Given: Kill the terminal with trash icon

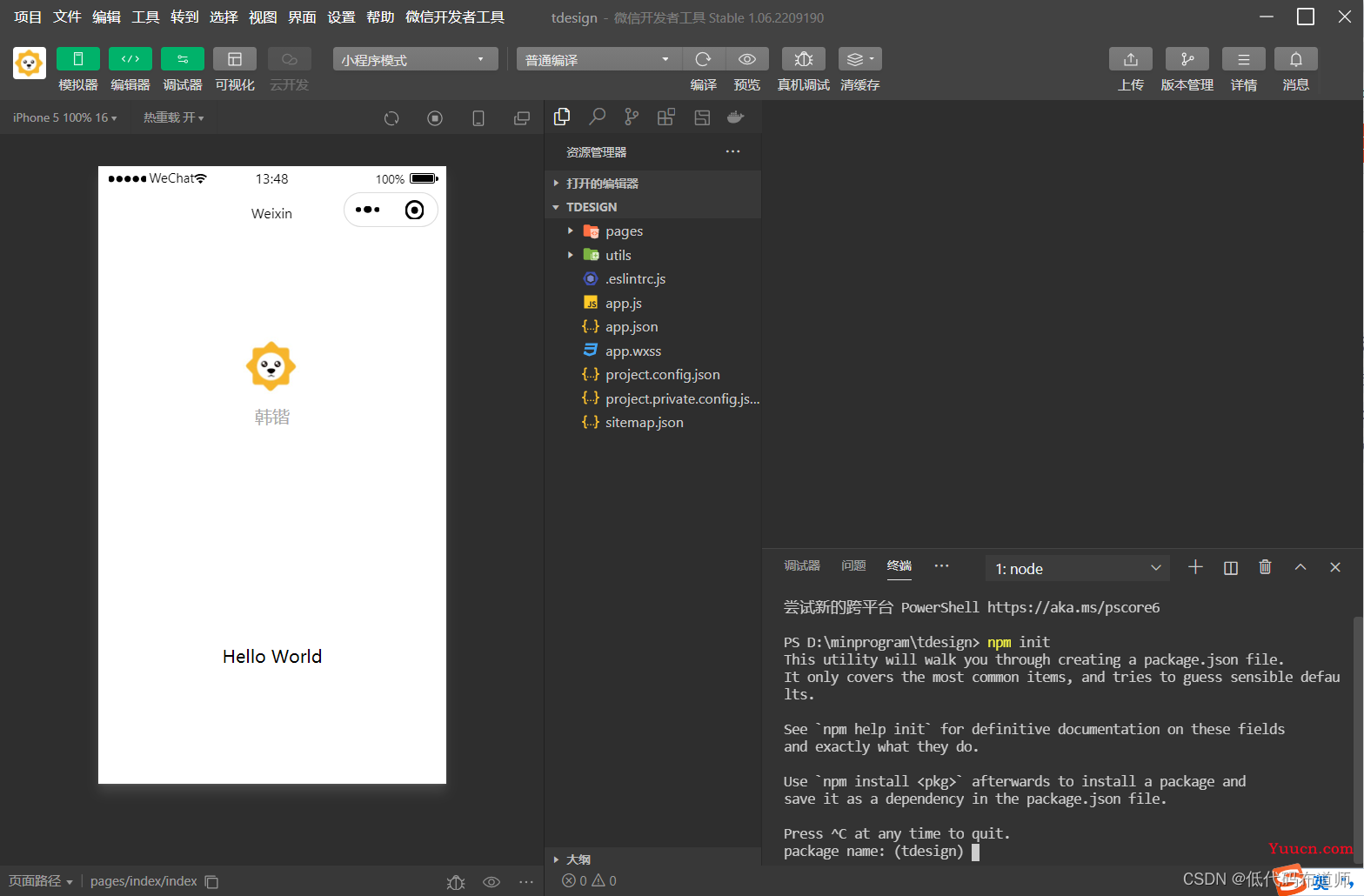Looking at the screenshot, I should click(x=1266, y=567).
